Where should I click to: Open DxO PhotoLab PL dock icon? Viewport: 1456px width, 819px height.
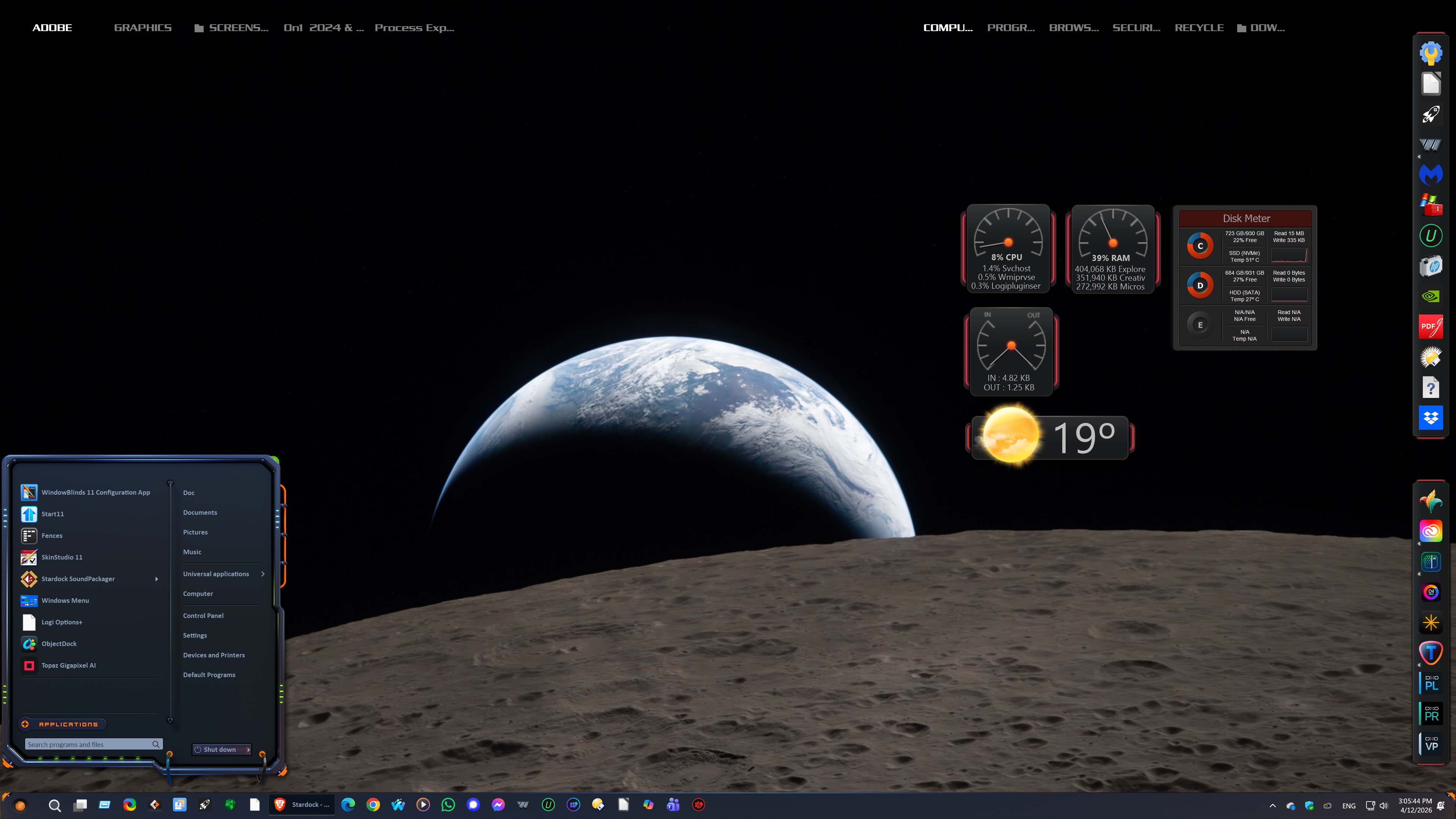coord(1431,683)
